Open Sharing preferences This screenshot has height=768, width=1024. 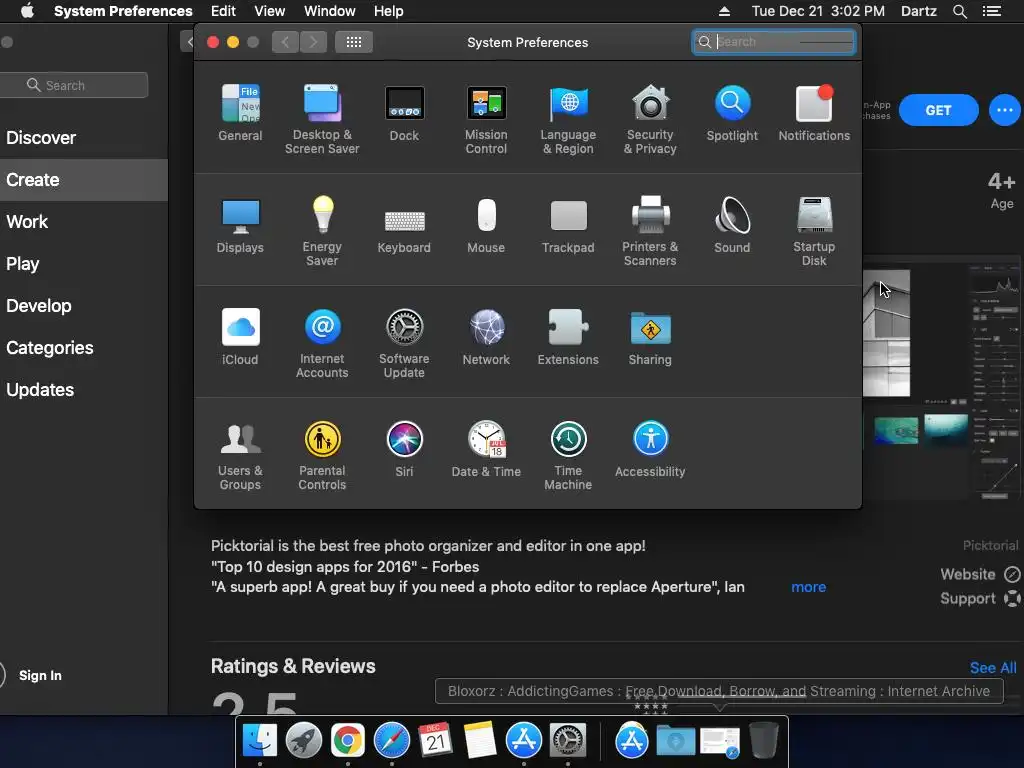(x=650, y=338)
